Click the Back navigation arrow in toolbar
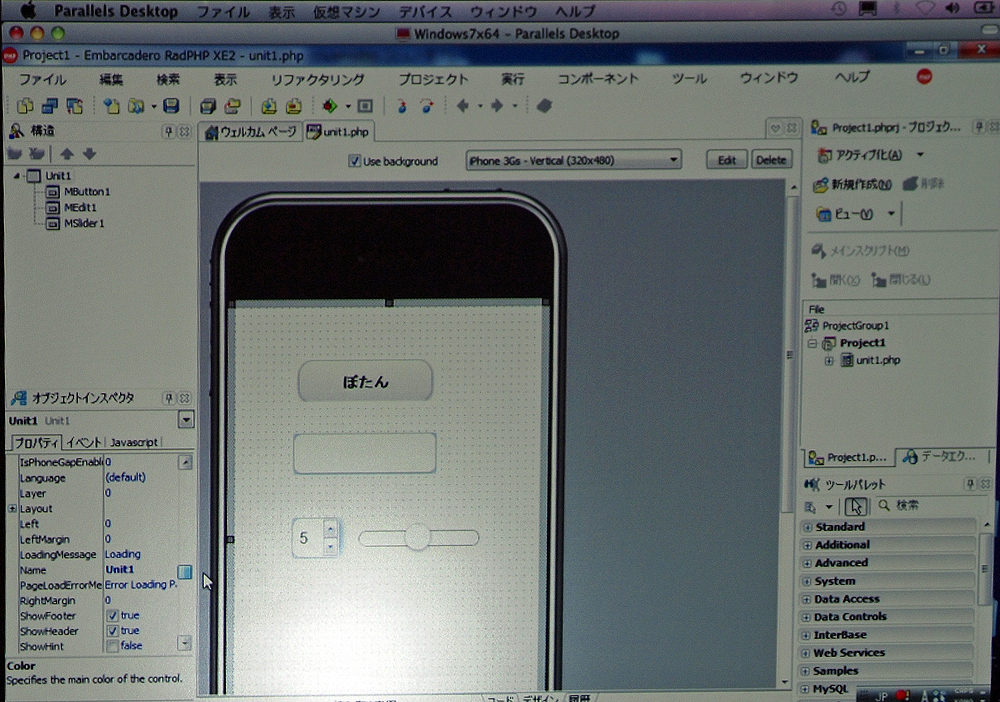The height and width of the screenshot is (702, 1000). pyautogui.click(x=463, y=106)
